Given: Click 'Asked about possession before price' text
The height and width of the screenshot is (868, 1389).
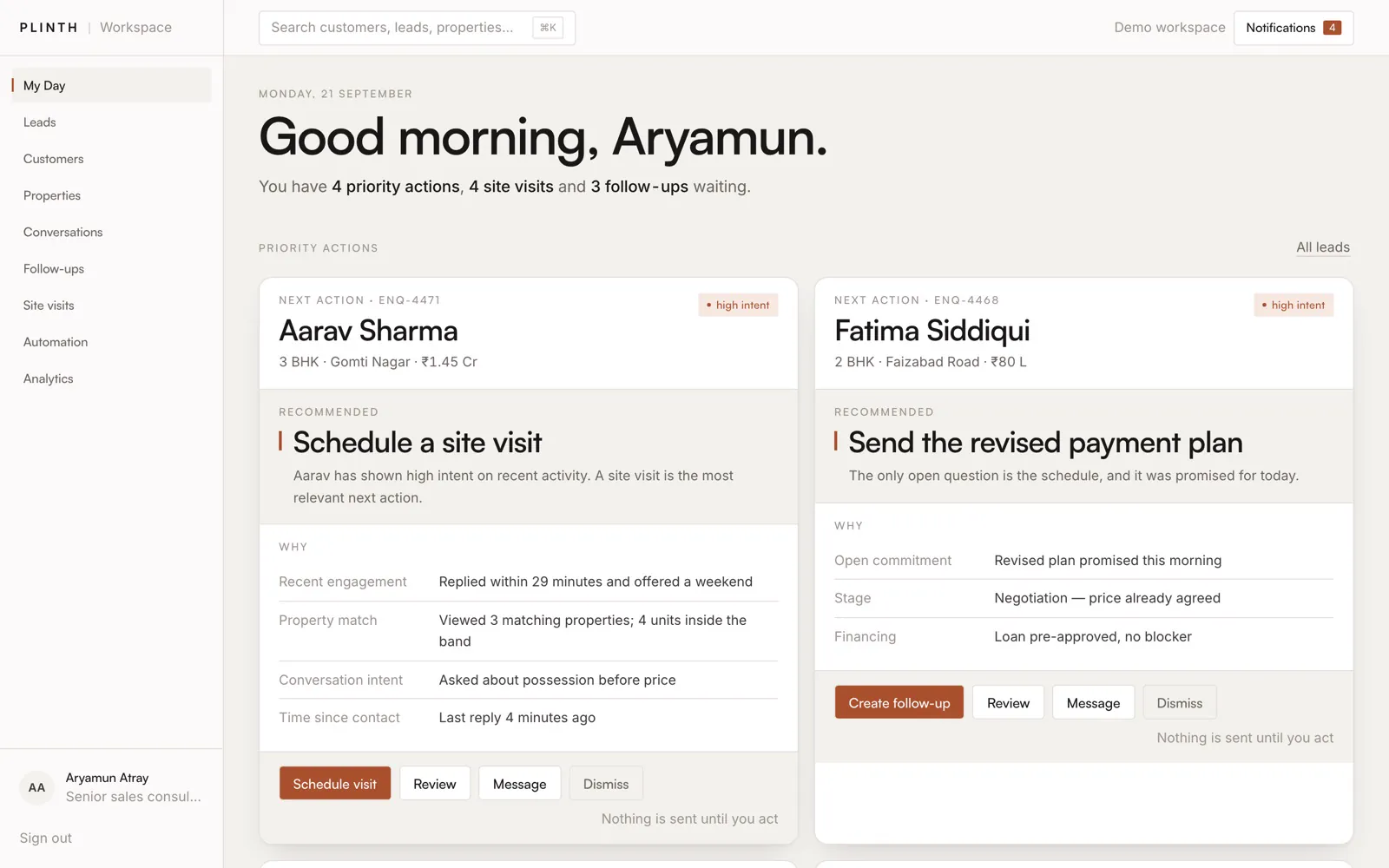Looking at the screenshot, I should (x=557, y=680).
